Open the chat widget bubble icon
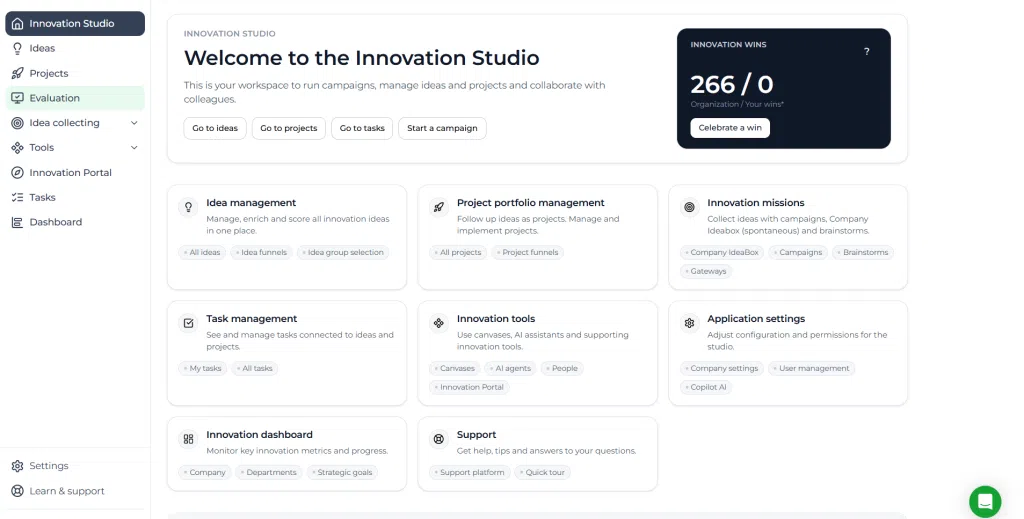 coord(985,501)
